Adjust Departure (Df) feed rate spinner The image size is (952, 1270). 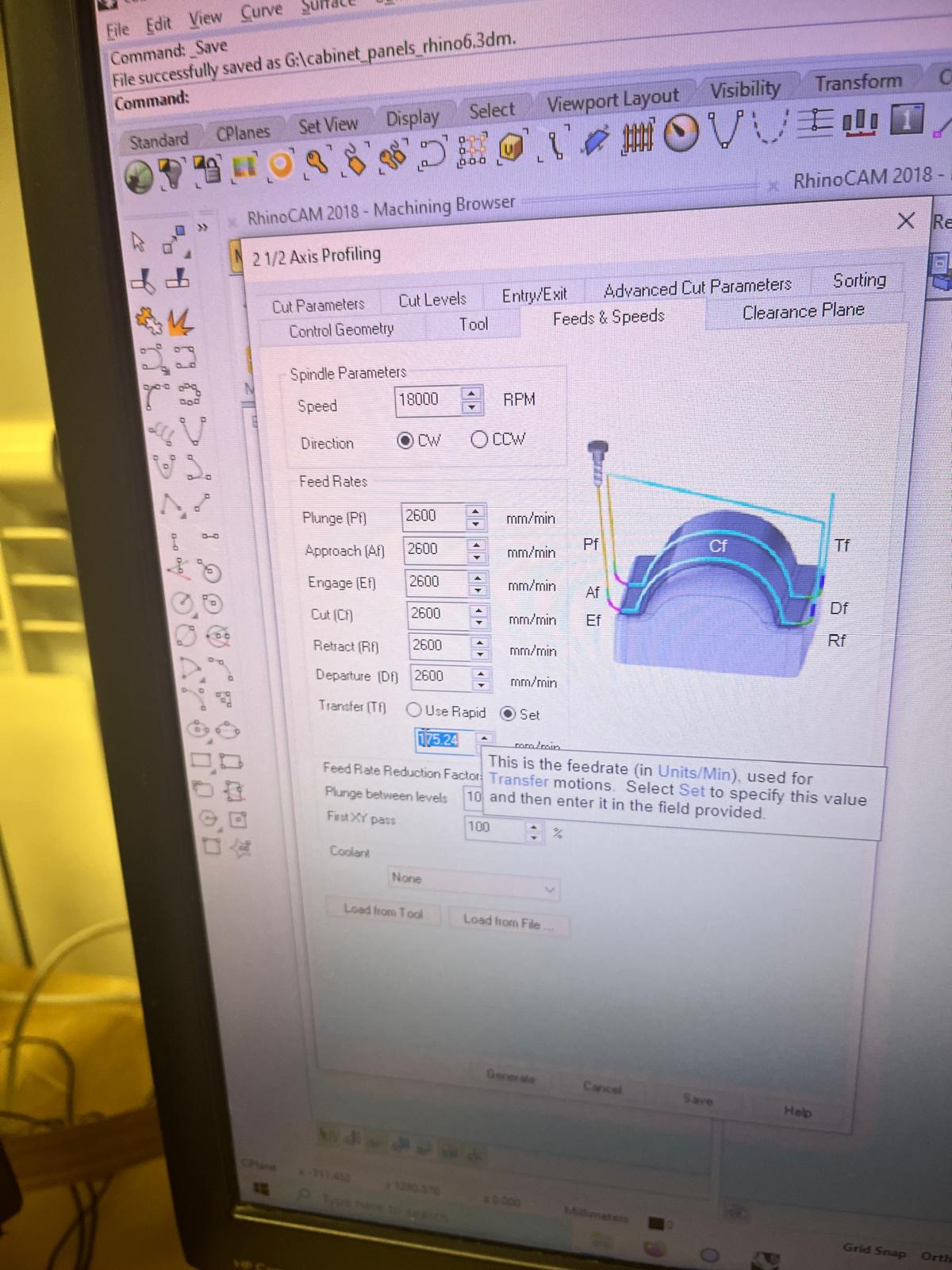[x=481, y=679]
